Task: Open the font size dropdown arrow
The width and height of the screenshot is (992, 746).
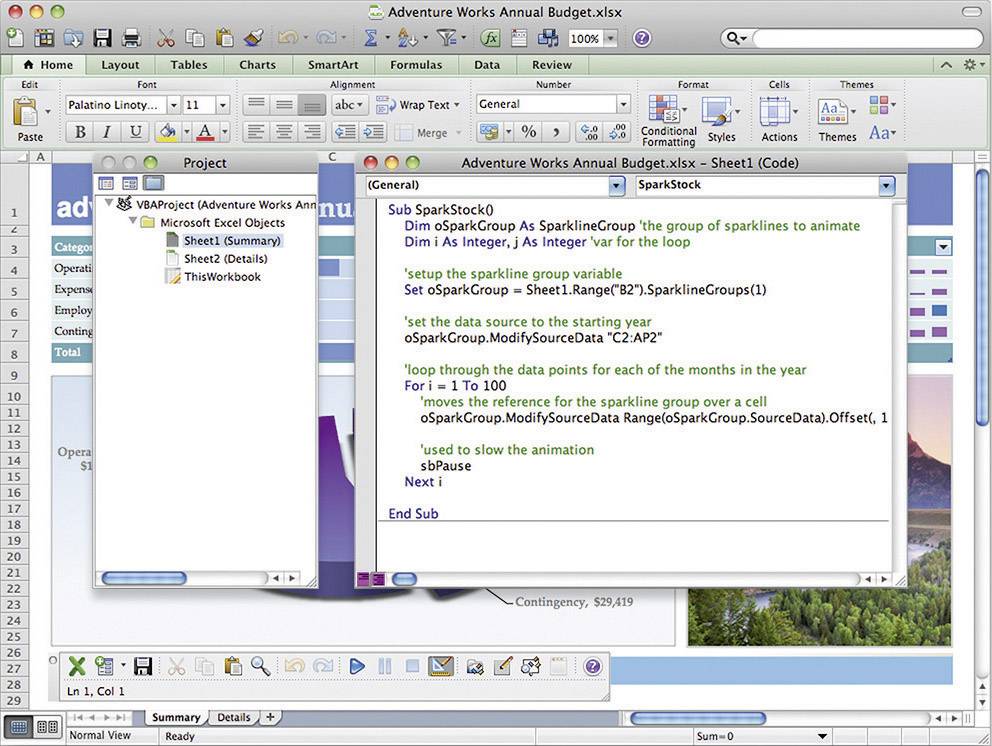Action: click(222, 104)
